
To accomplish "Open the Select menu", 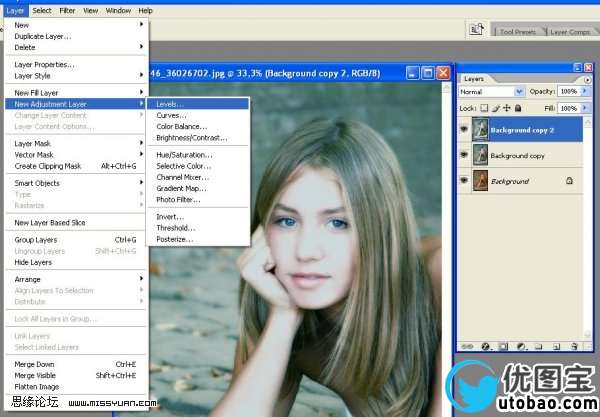I will click(x=42, y=11).
